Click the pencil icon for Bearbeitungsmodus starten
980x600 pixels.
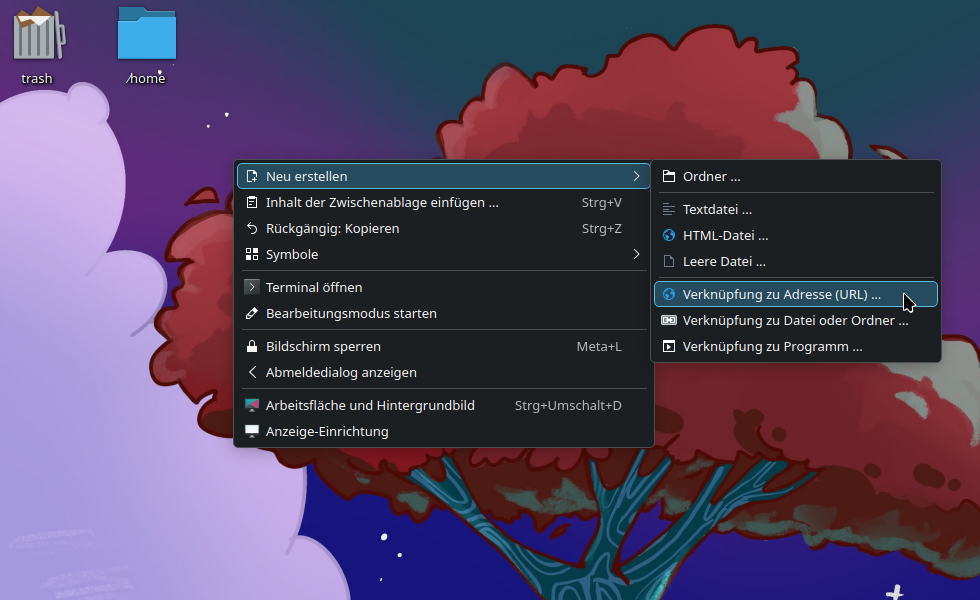pyautogui.click(x=251, y=313)
